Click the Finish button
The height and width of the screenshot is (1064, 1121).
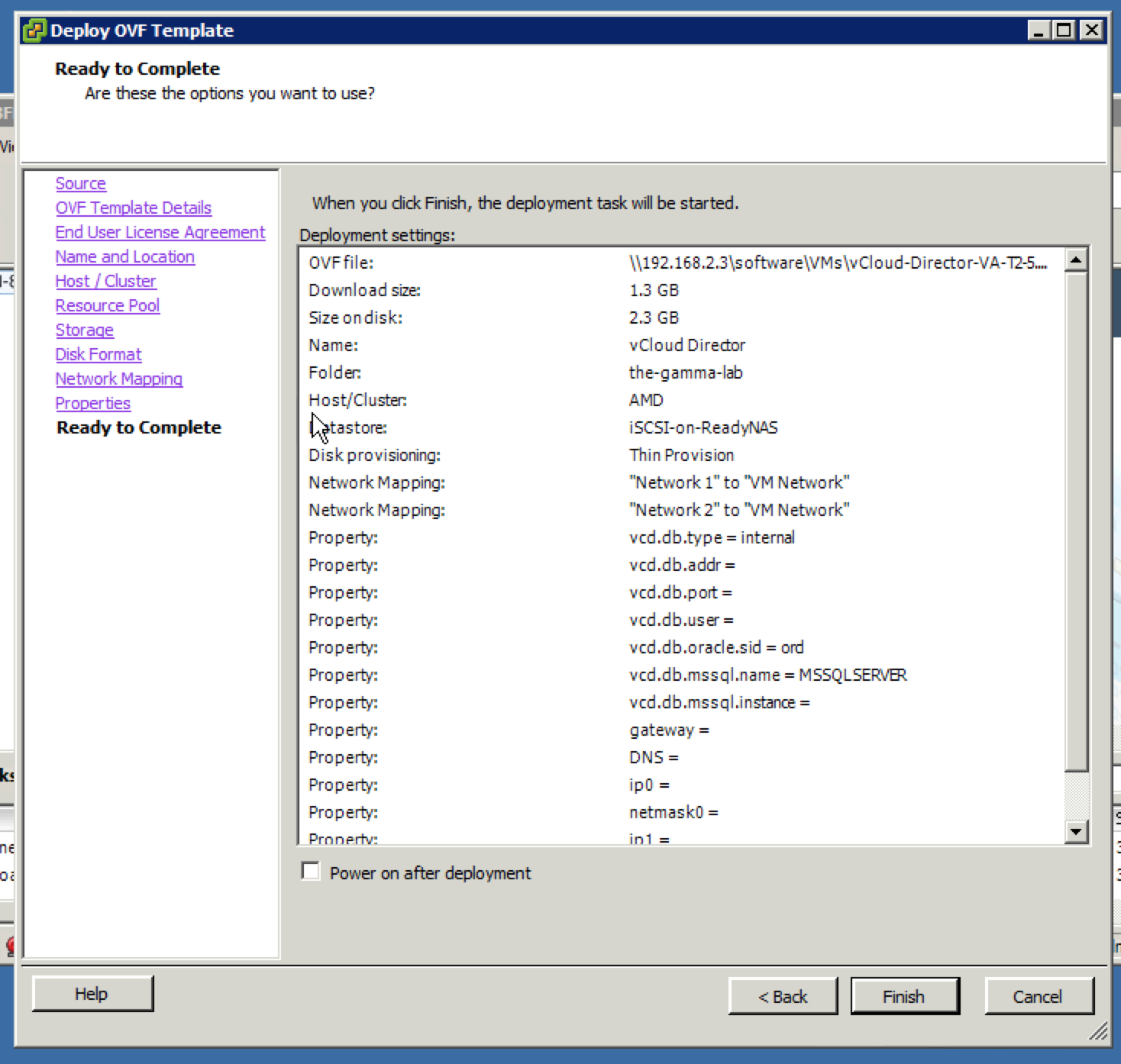[904, 996]
